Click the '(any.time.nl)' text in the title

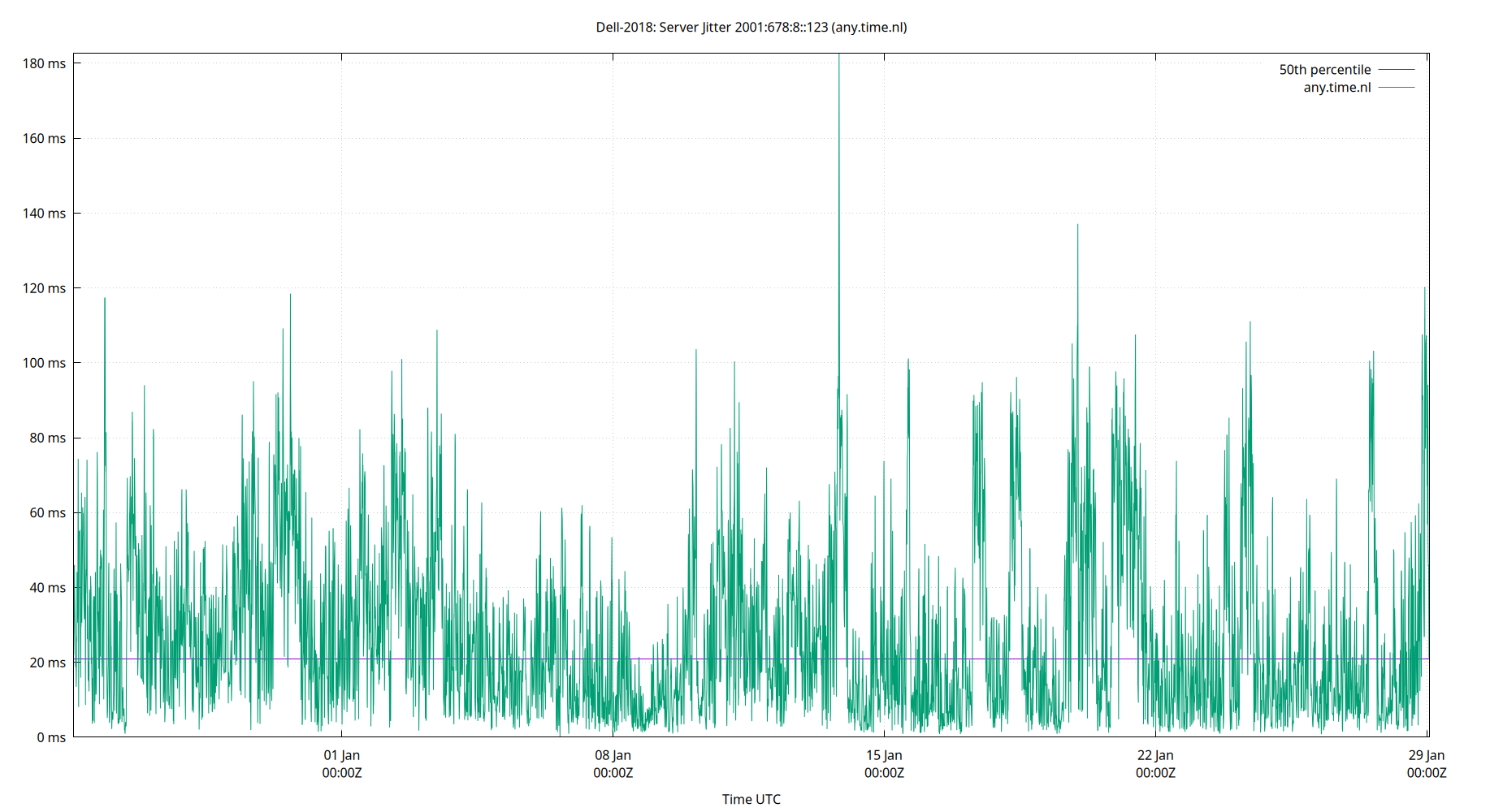[870, 27]
